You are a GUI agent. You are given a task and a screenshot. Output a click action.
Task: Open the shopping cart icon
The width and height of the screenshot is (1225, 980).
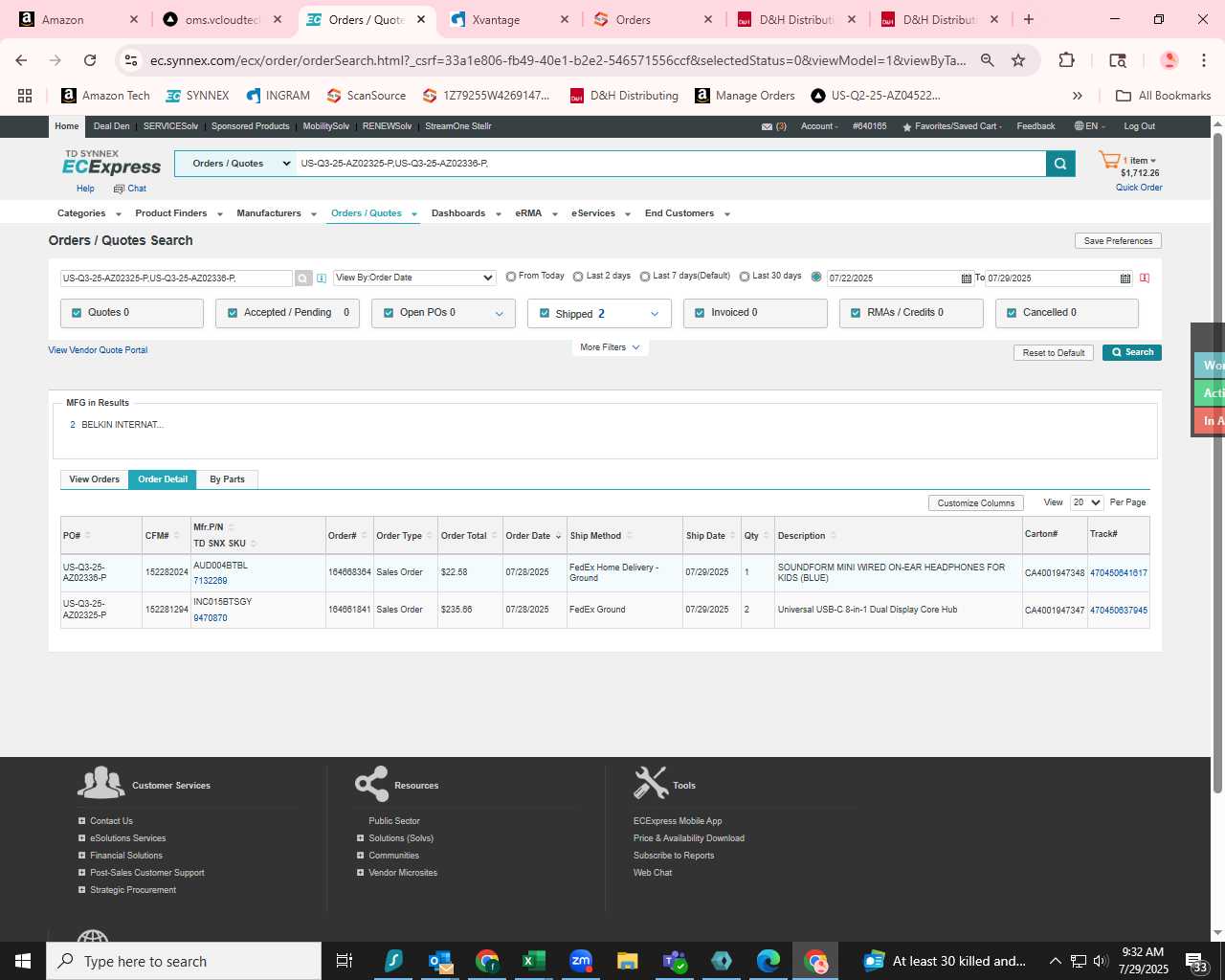click(1109, 161)
